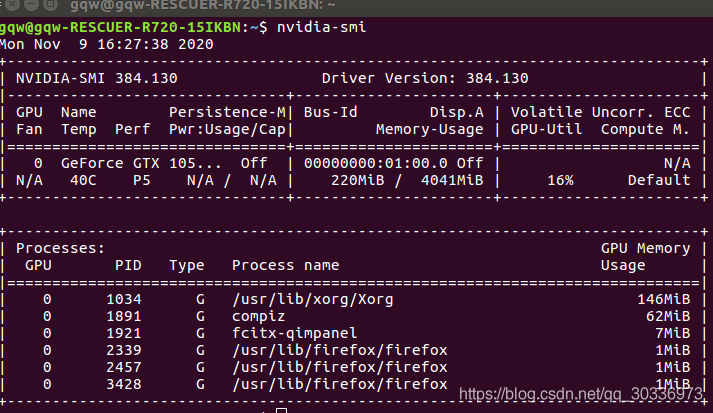
Task: Click memory usage "7MiB"
Action: tap(673, 333)
